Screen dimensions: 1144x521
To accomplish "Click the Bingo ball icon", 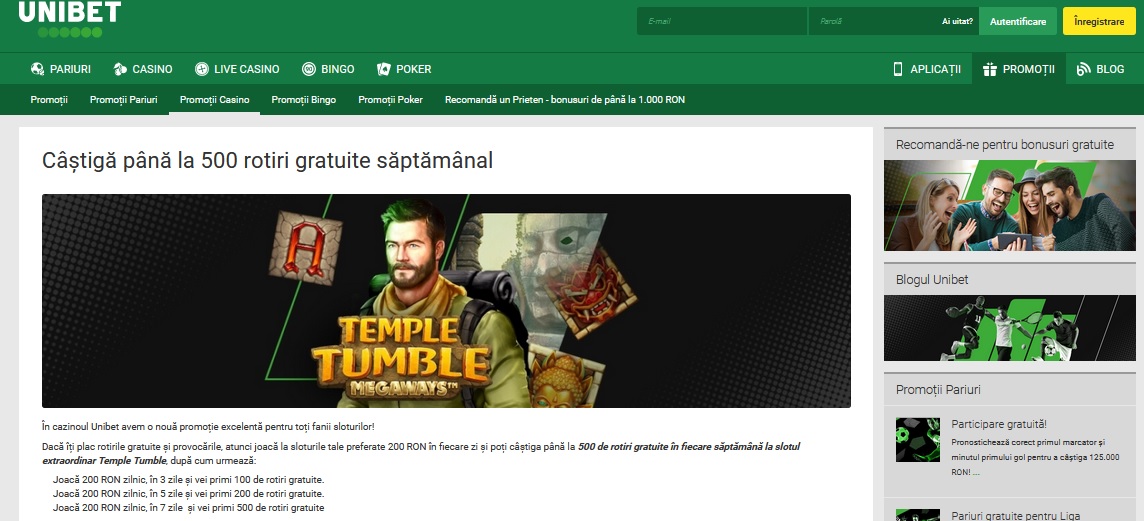I will pos(309,69).
